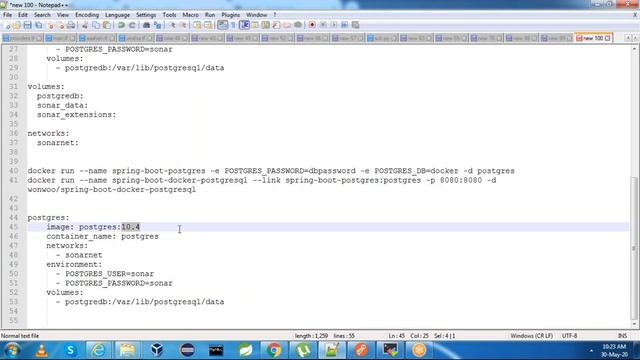Open VirtualBox from the taskbar cube icon
Screen dimensions: 640x360
(x=157, y=350)
